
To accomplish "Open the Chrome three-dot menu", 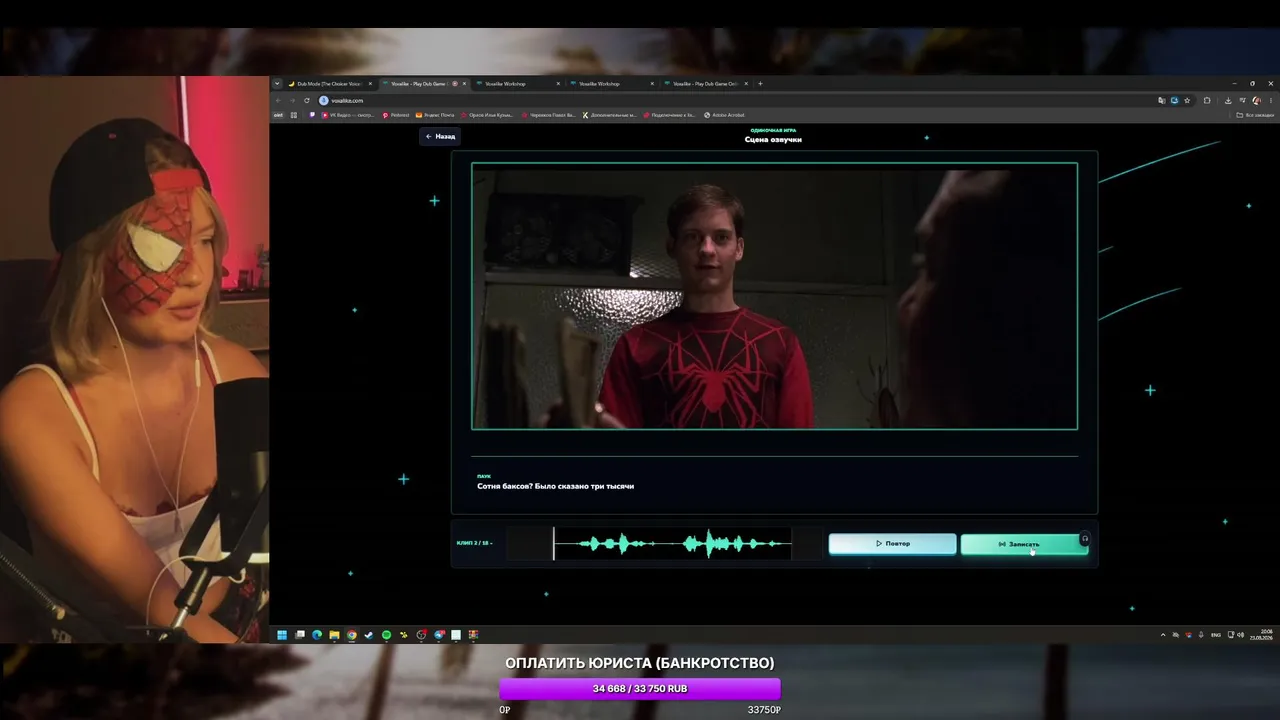I will coord(1270,100).
